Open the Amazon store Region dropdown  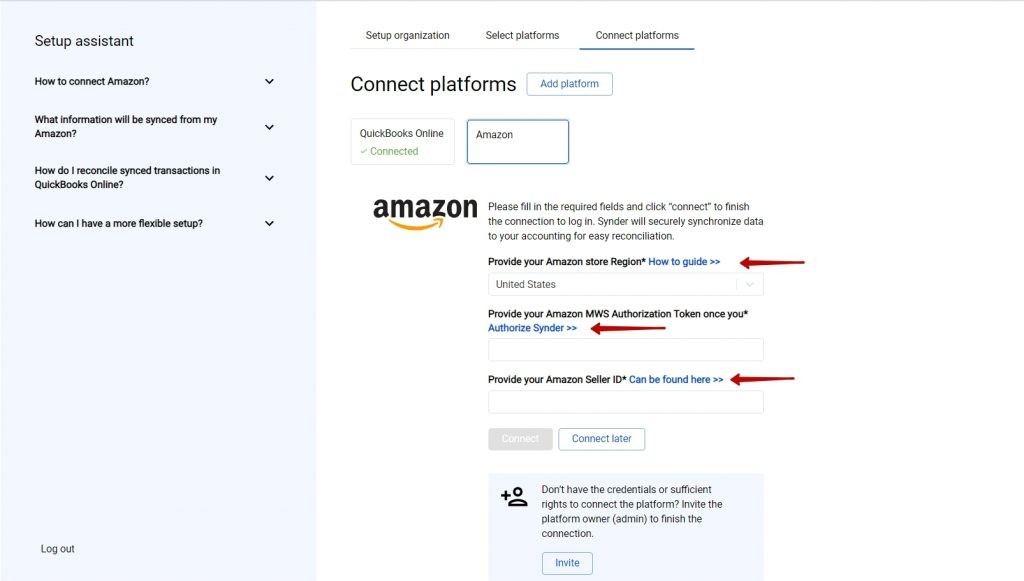[626, 285]
